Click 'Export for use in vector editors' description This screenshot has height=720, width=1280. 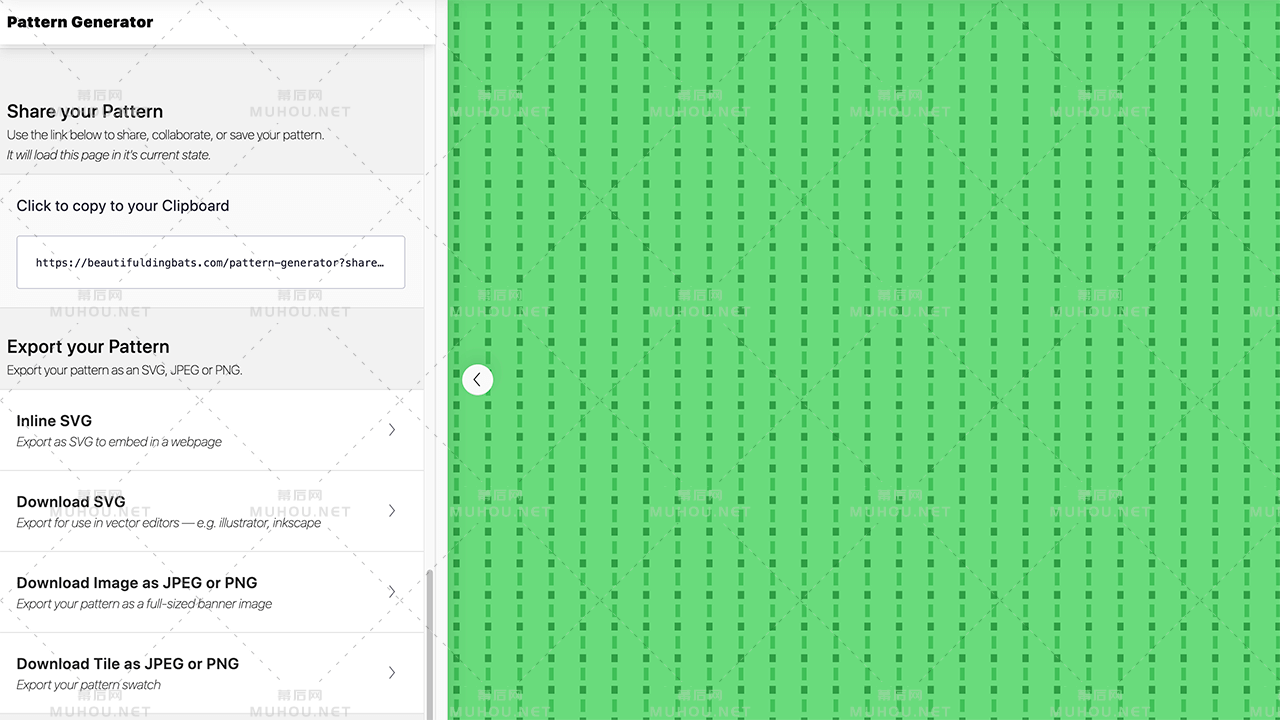(168, 523)
